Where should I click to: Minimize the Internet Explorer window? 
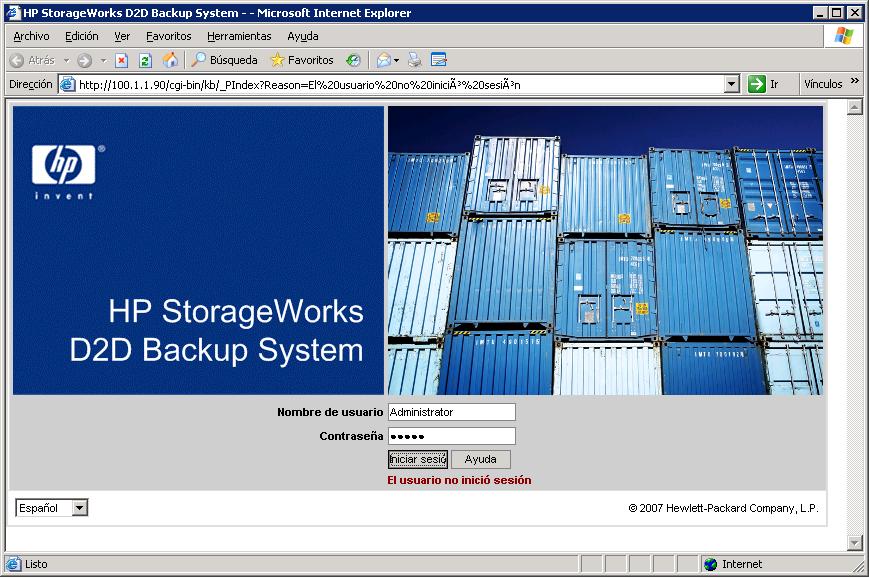tap(820, 13)
